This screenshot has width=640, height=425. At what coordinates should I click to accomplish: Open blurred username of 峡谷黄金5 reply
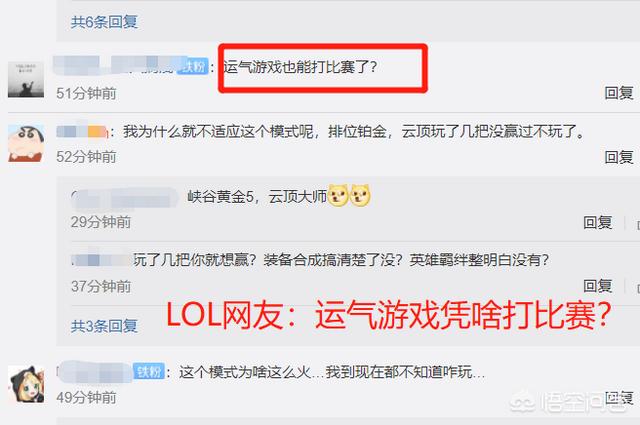coord(124,198)
